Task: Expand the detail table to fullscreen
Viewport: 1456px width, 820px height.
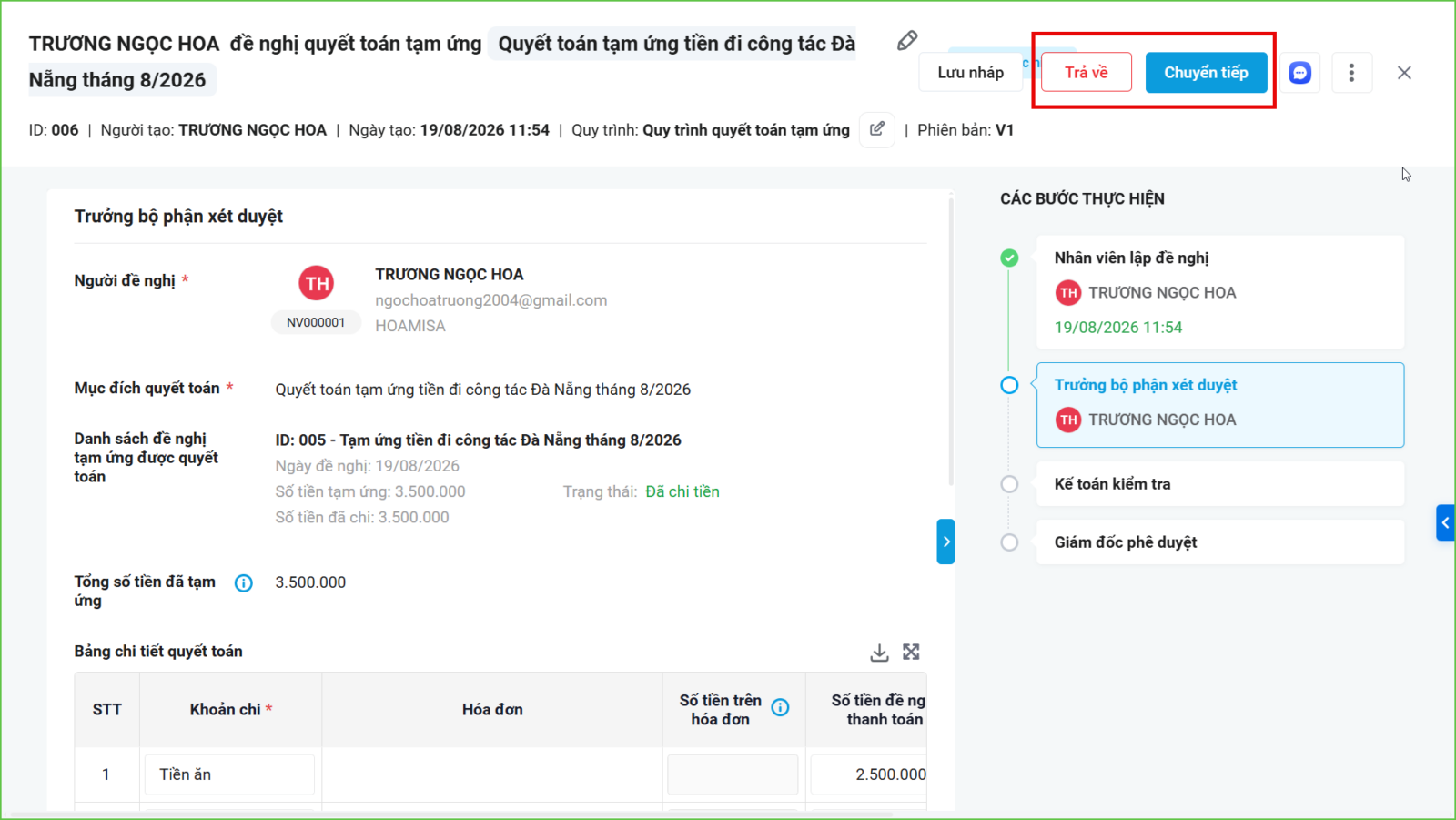Action: click(x=911, y=652)
